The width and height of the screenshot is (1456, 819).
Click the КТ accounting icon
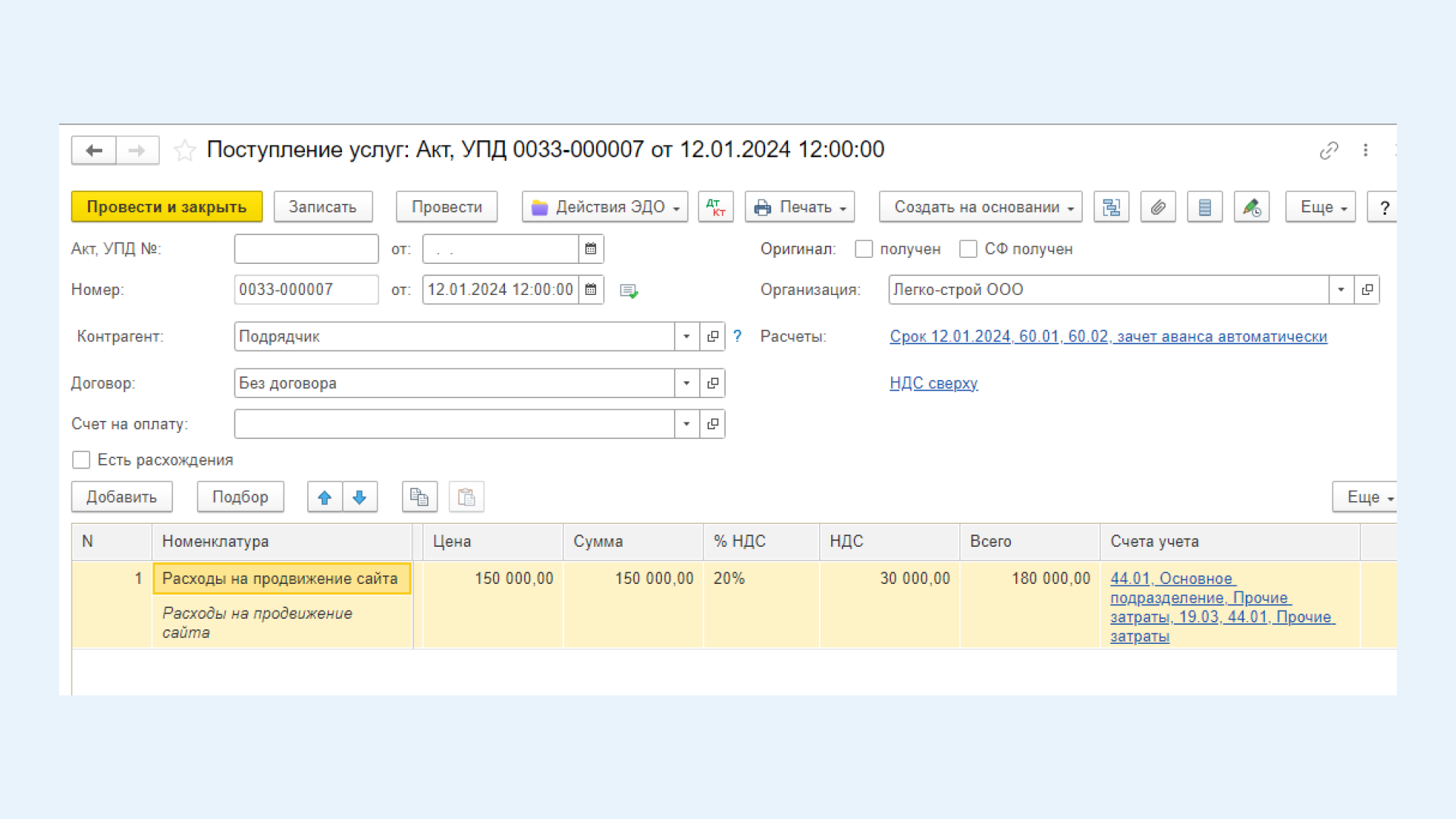pos(717,207)
